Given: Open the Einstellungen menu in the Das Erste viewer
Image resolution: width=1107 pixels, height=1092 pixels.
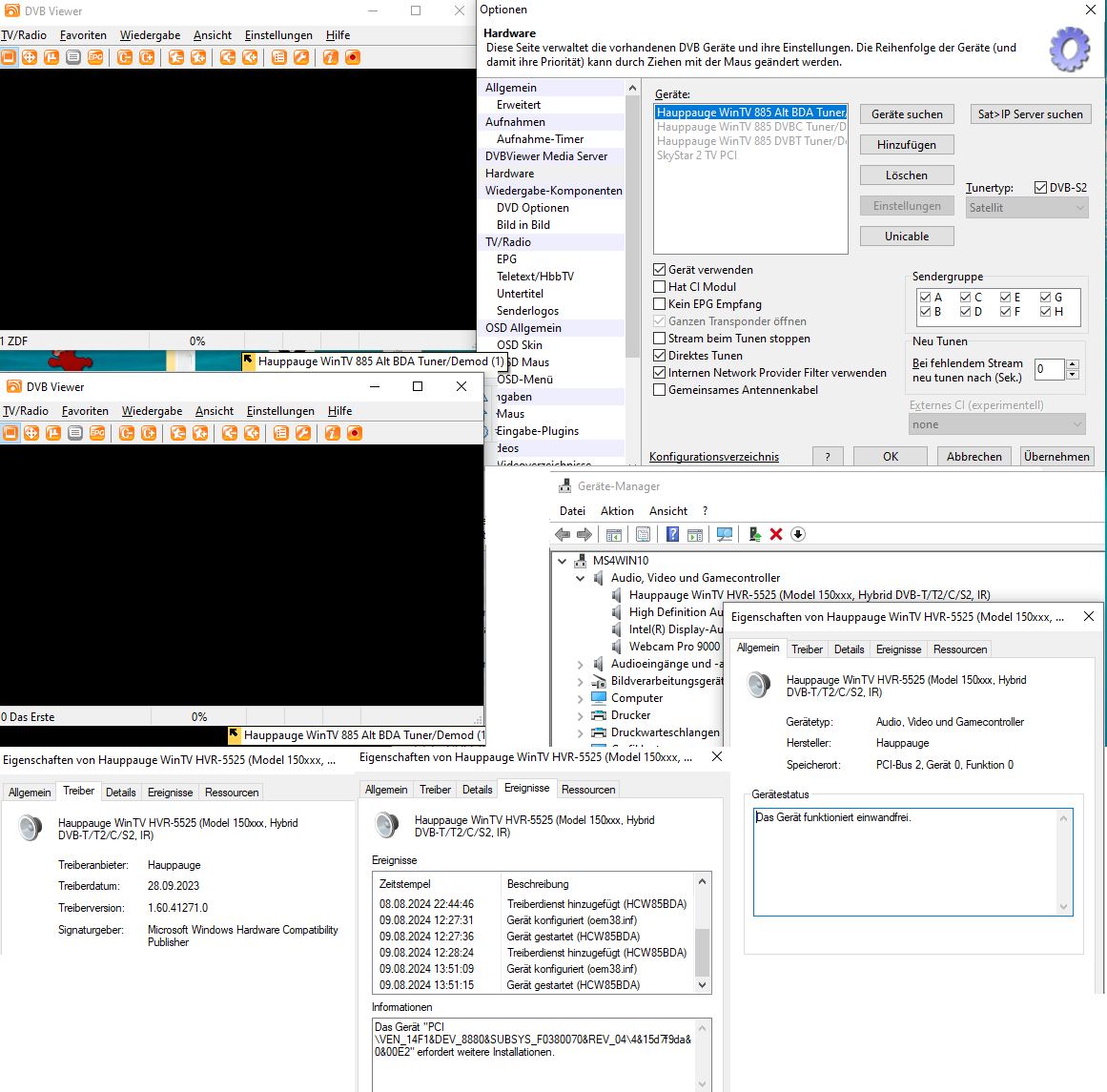Looking at the screenshot, I should 280,411.
